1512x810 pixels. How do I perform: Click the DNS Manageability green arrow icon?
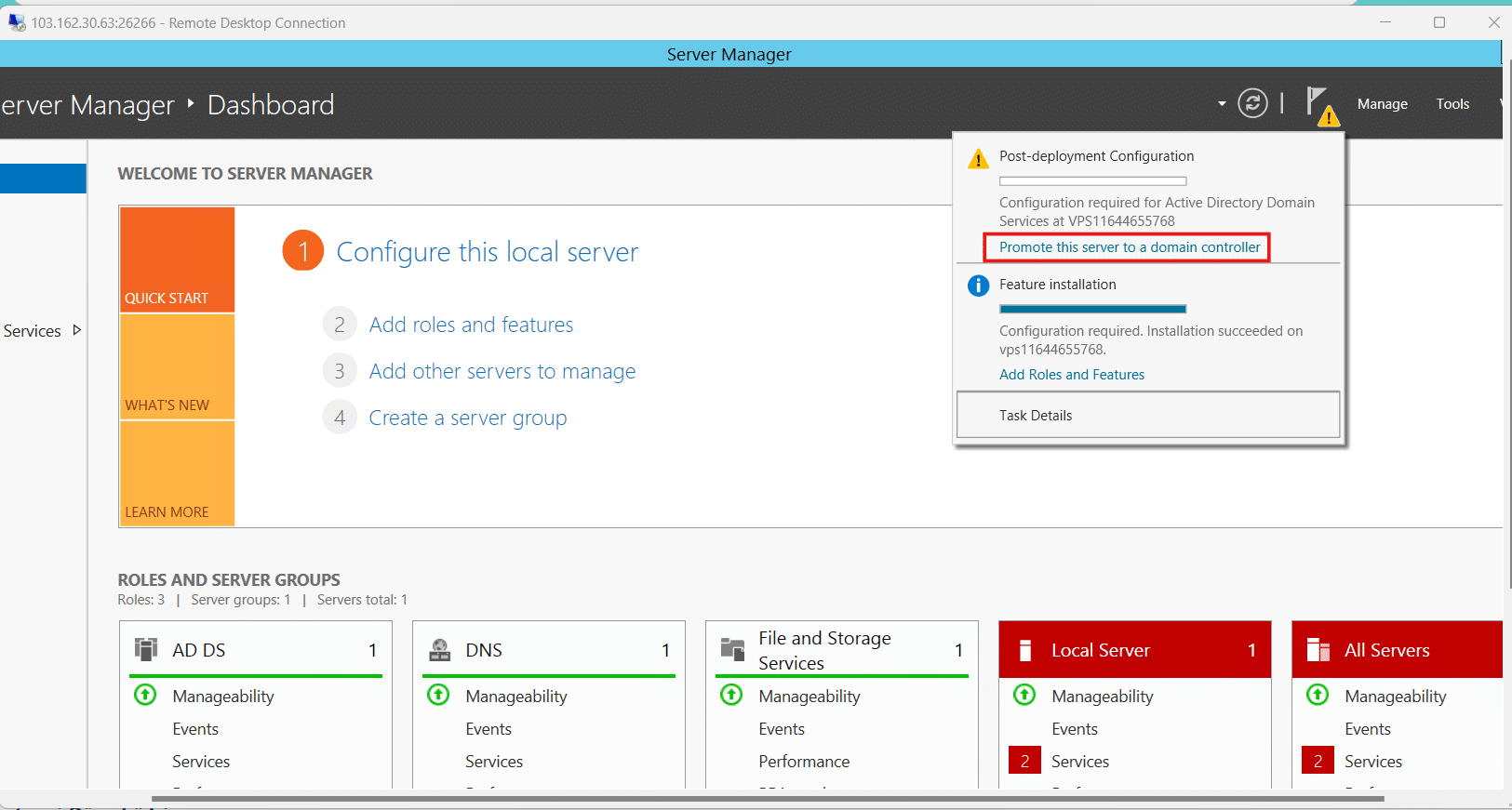[438, 695]
